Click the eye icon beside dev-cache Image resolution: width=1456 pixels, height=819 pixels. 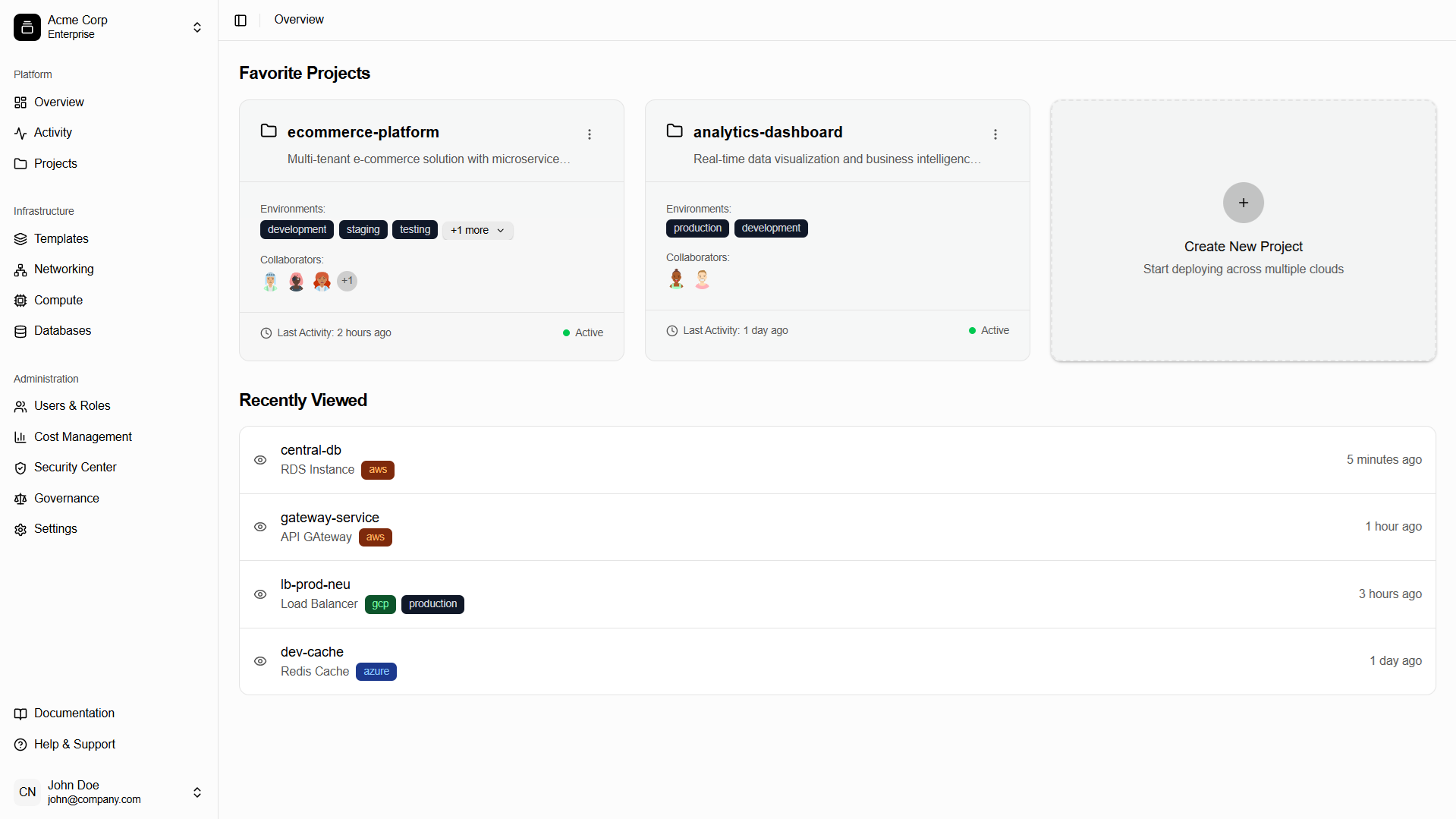[x=260, y=661]
